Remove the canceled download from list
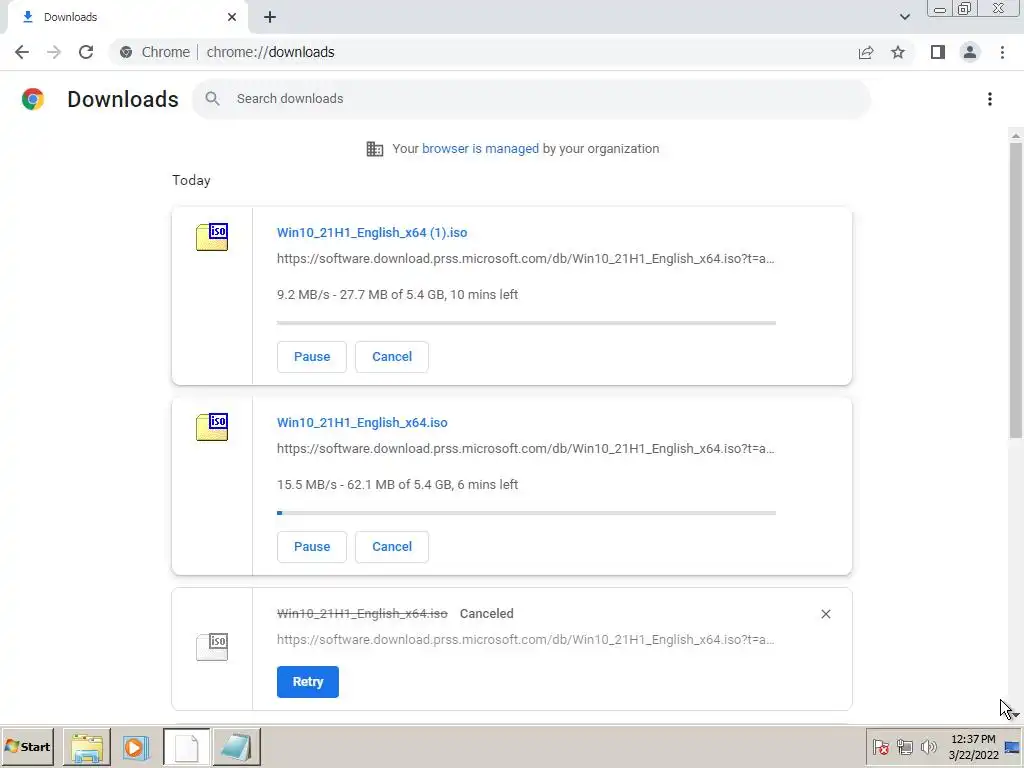The height and width of the screenshot is (768, 1024). pyautogui.click(x=825, y=614)
